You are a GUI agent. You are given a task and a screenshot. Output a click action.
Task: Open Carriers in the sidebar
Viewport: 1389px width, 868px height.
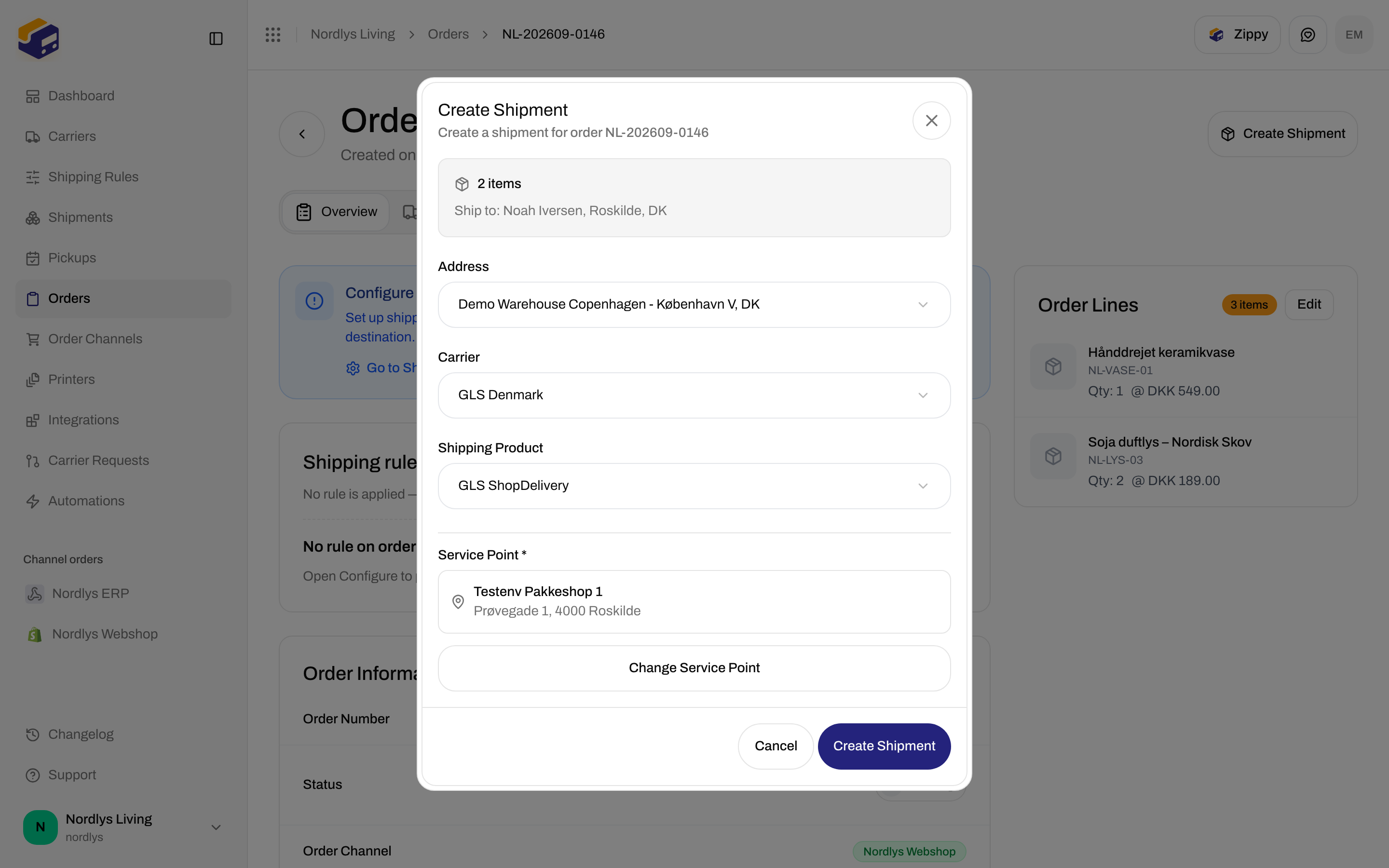tap(123, 136)
